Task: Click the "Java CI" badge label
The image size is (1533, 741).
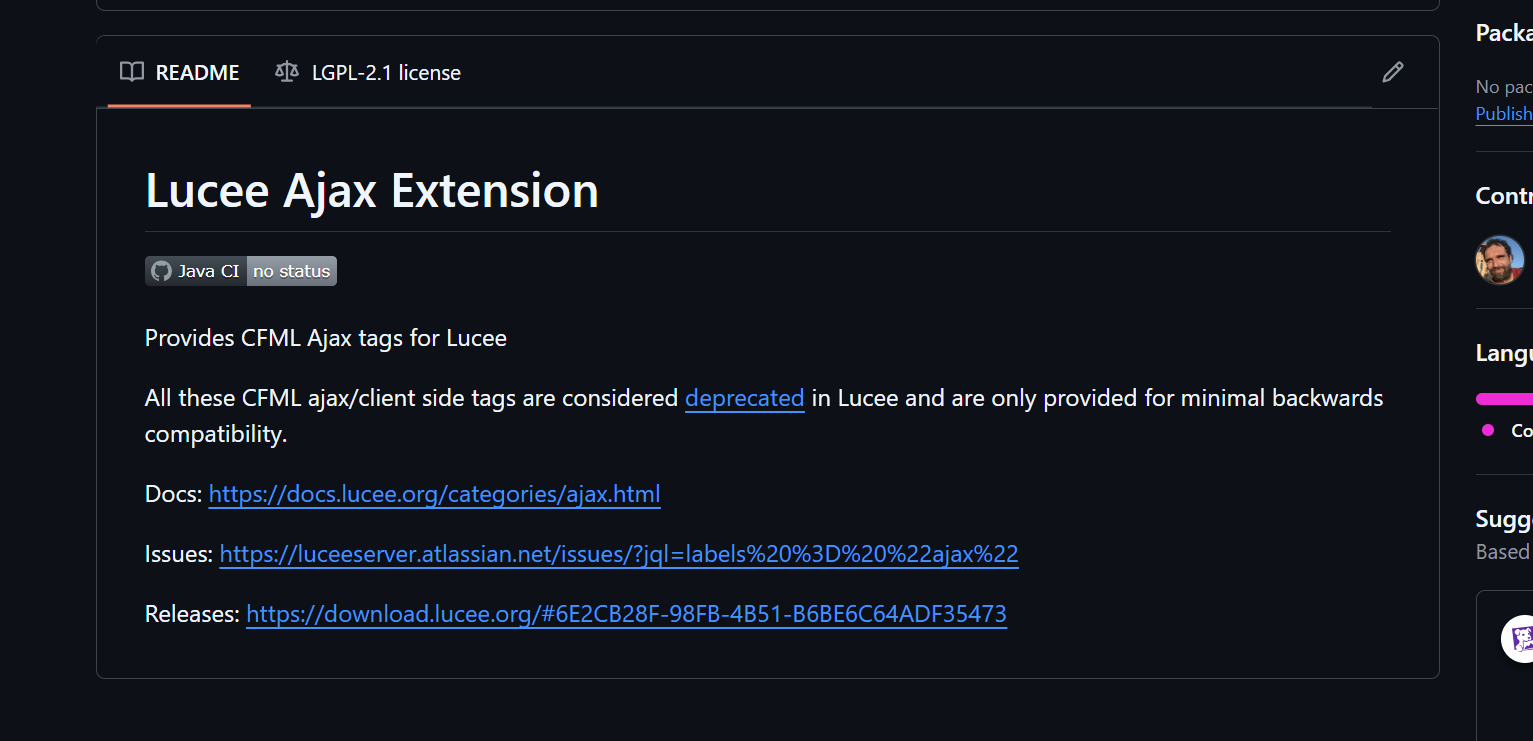Action: 208,271
